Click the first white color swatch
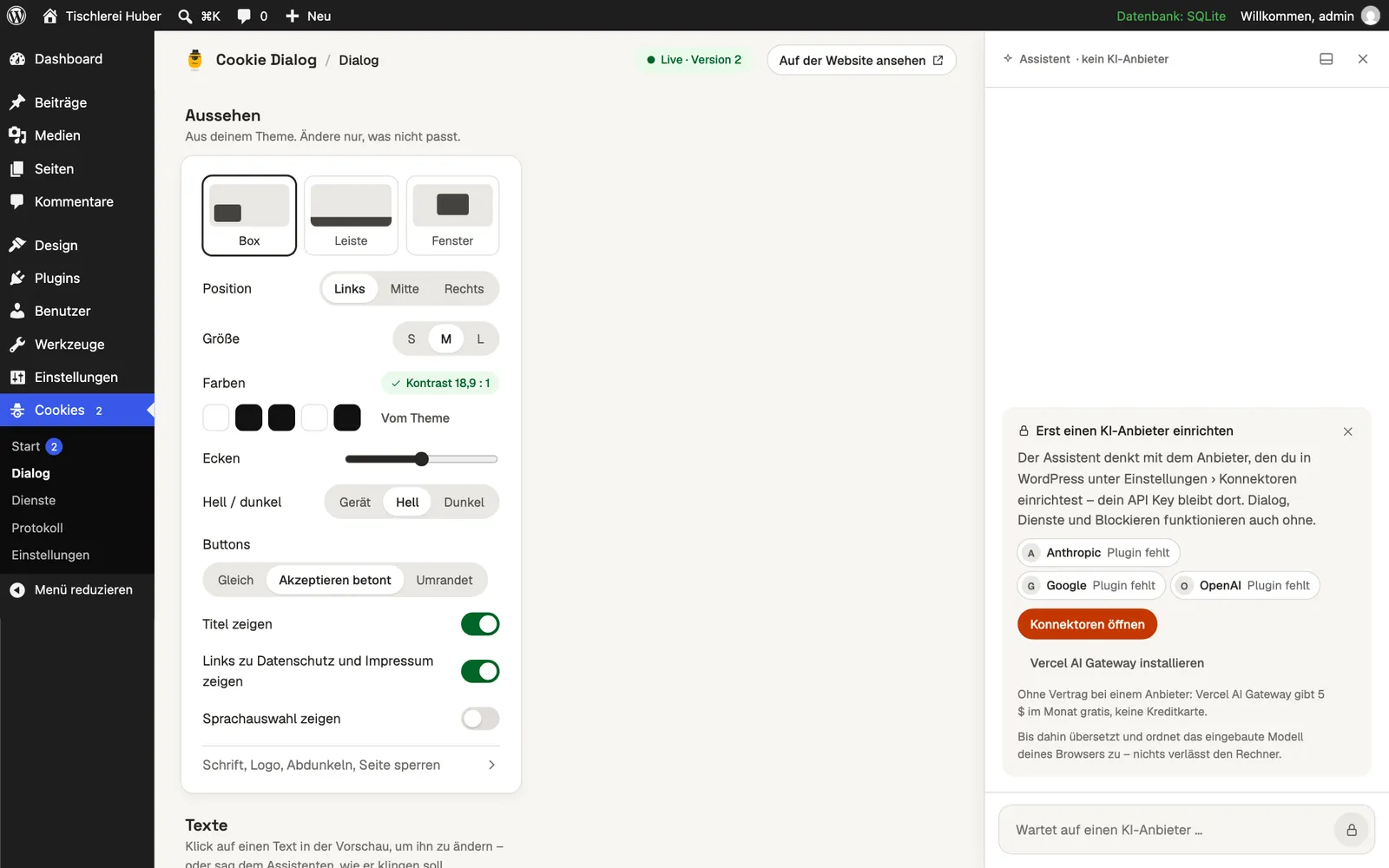Image resolution: width=1389 pixels, height=868 pixels. 216,418
